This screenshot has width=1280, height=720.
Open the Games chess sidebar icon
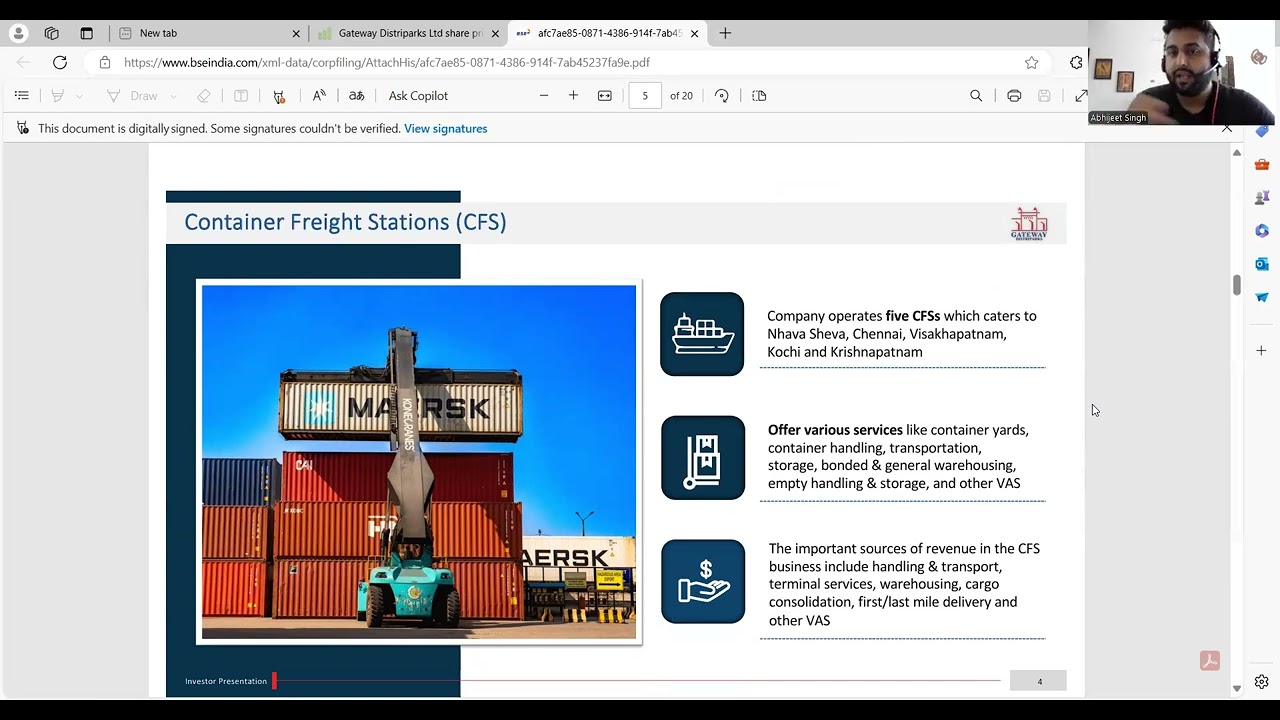(1262, 197)
